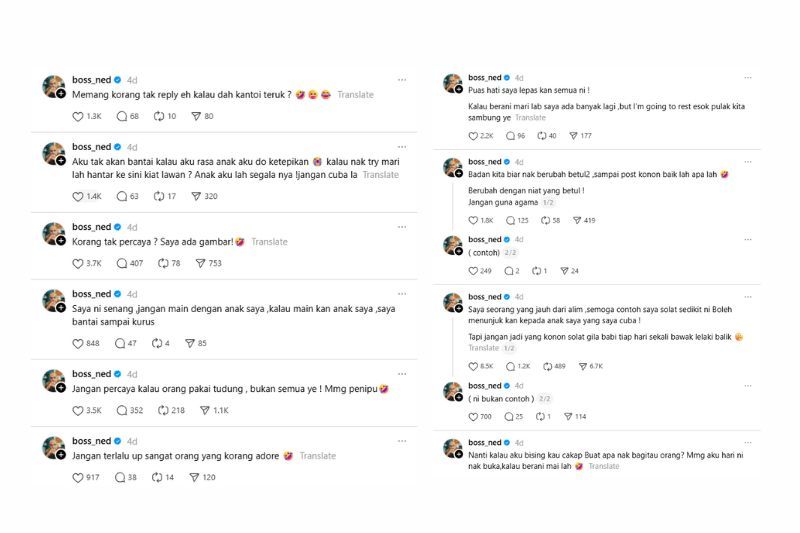
Task: Click avatar on 'Saya seorang yang jauh' post
Action: [453, 304]
